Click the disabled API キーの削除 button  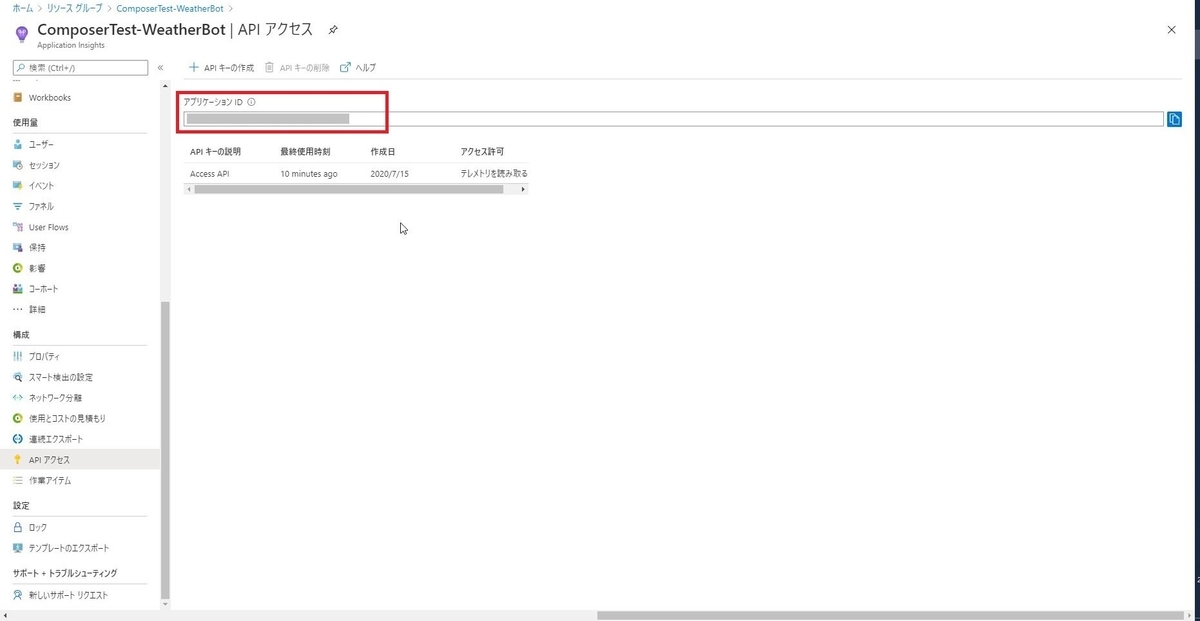(x=297, y=67)
